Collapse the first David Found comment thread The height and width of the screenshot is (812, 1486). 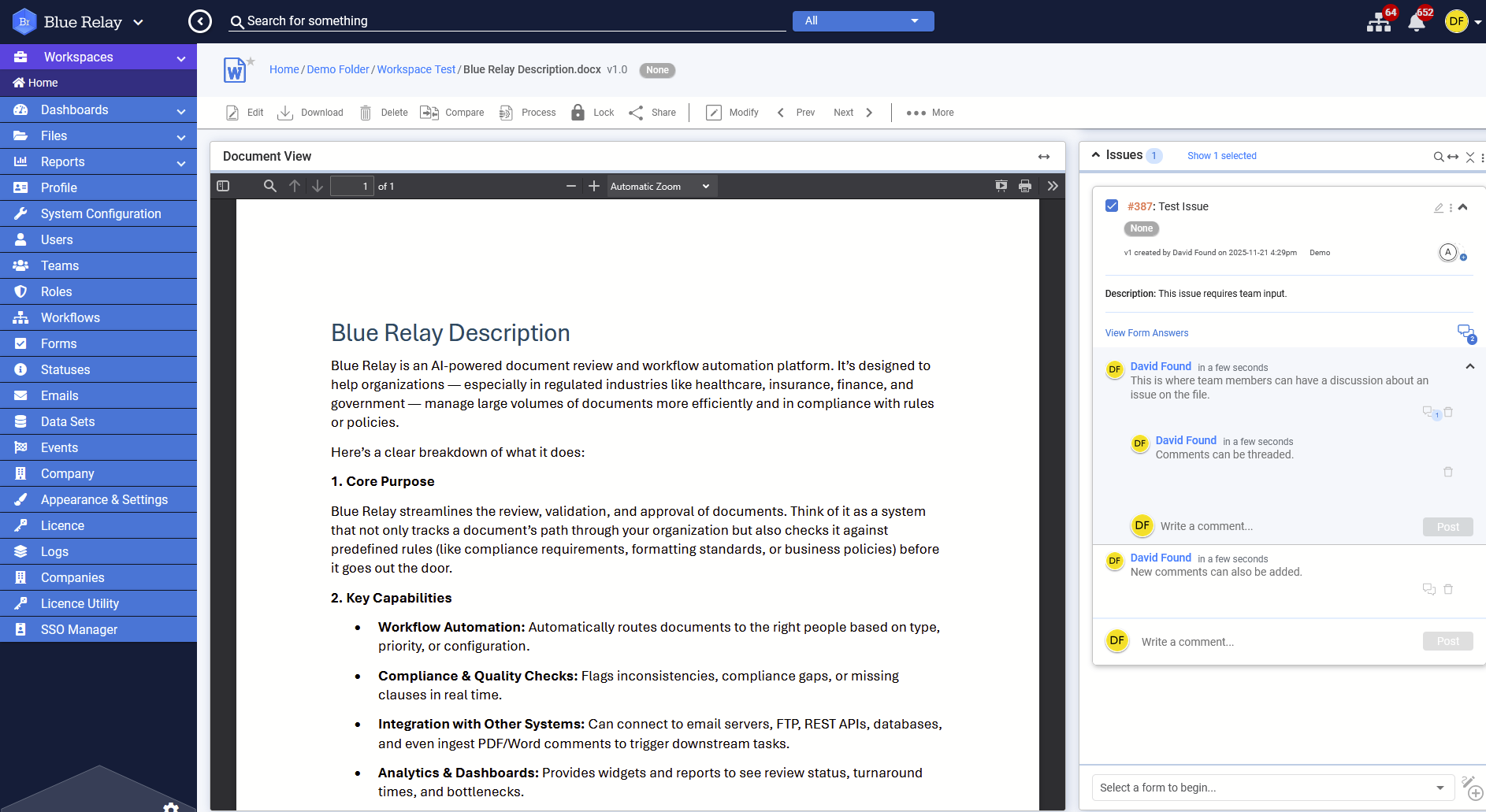click(x=1470, y=366)
